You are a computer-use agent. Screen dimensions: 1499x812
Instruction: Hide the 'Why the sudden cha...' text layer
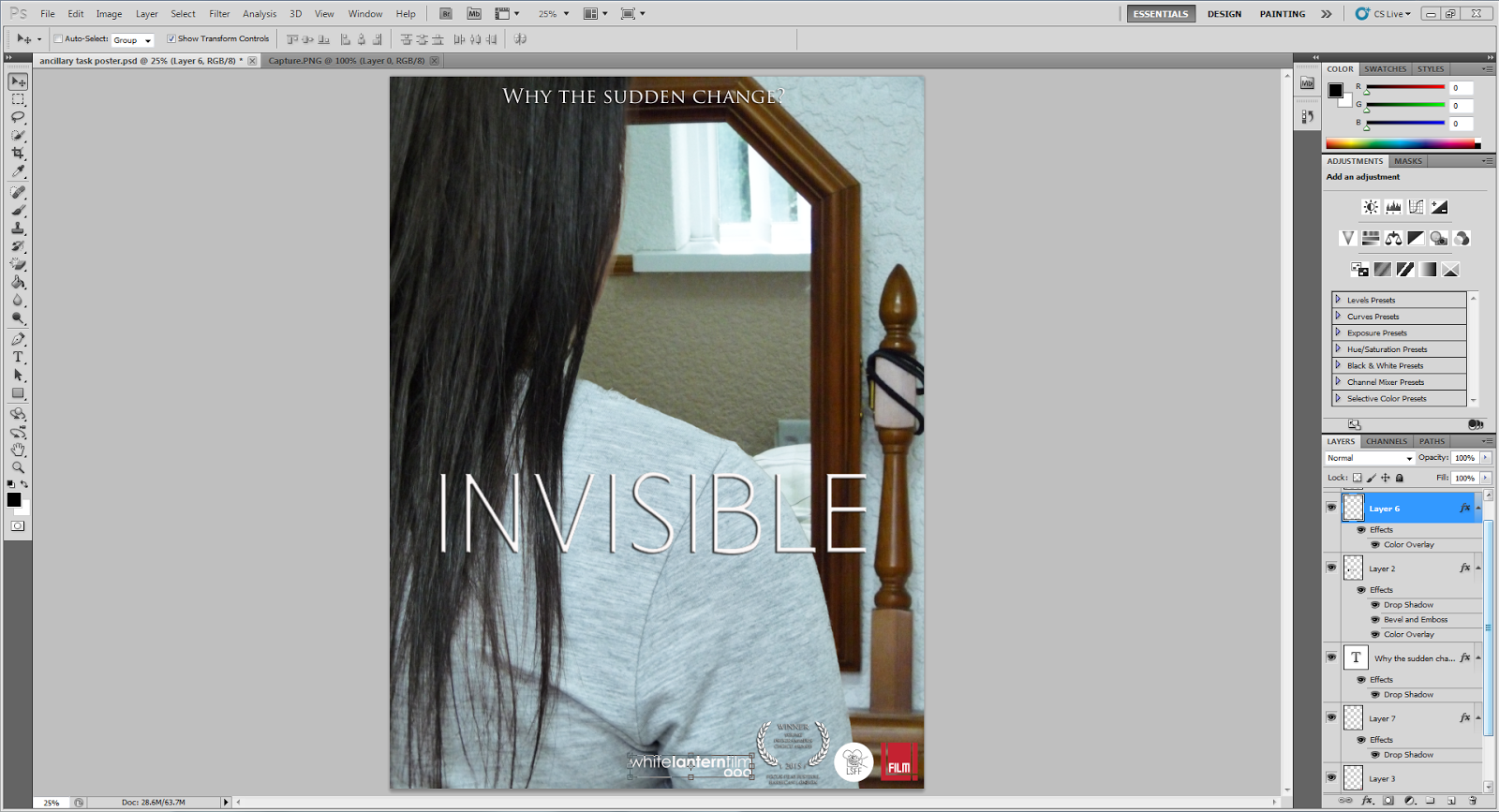coord(1331,657)
